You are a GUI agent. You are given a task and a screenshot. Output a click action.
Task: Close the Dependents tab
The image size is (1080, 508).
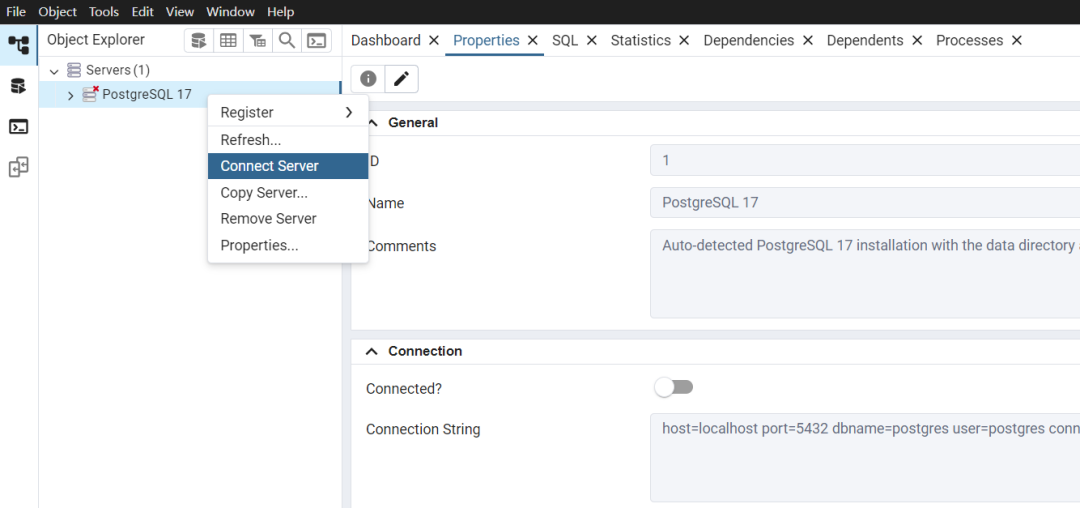917,41
